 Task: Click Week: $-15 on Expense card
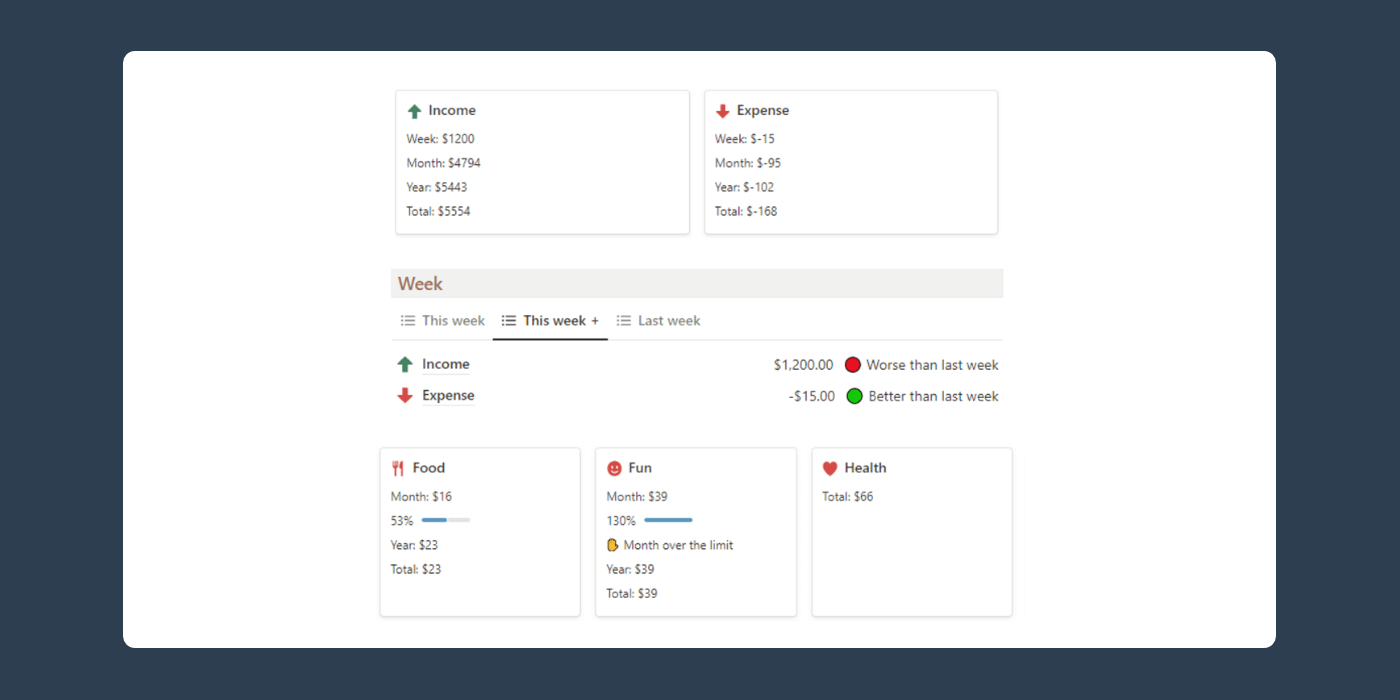click(745, 139)
